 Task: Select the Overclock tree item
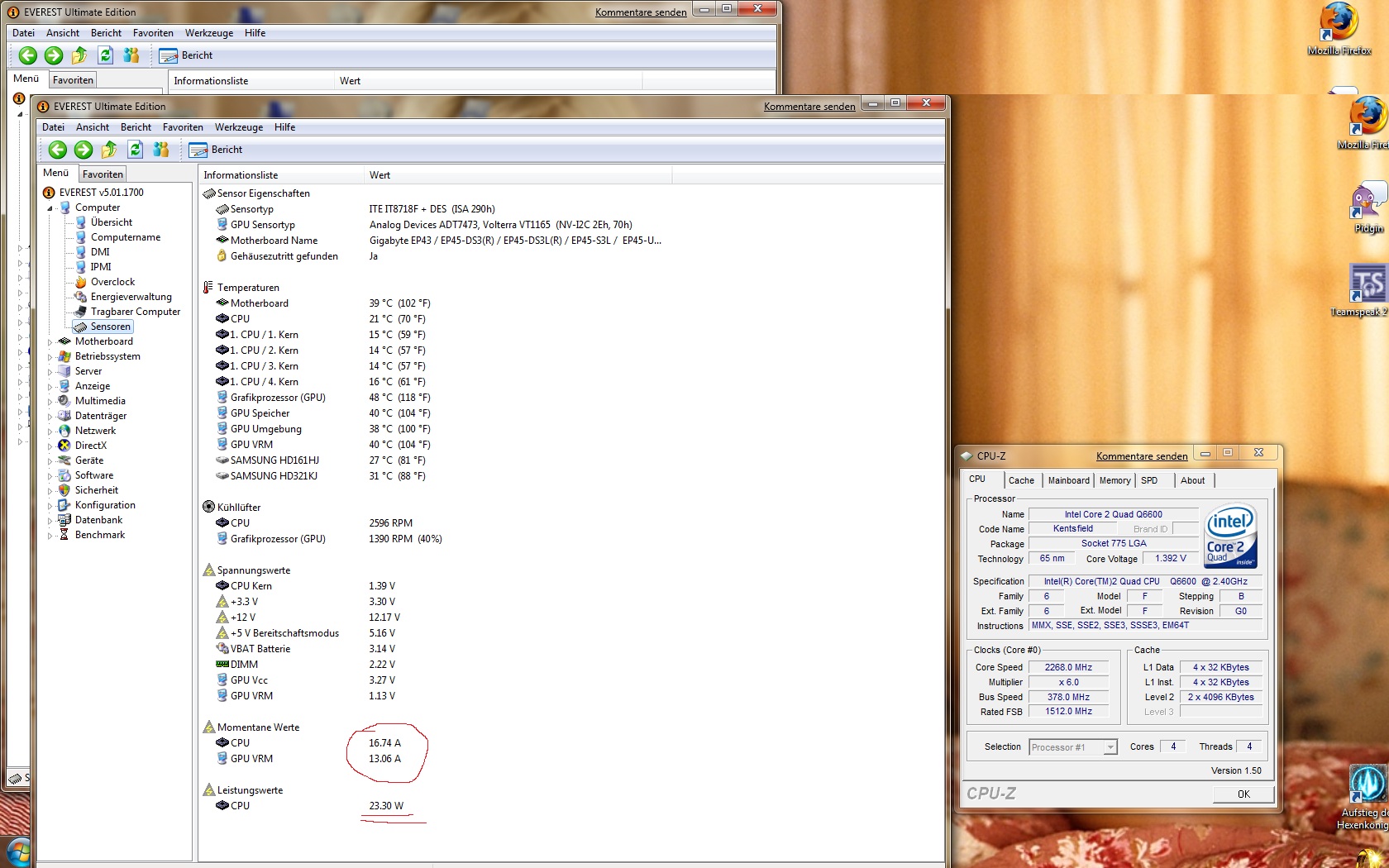112,282
